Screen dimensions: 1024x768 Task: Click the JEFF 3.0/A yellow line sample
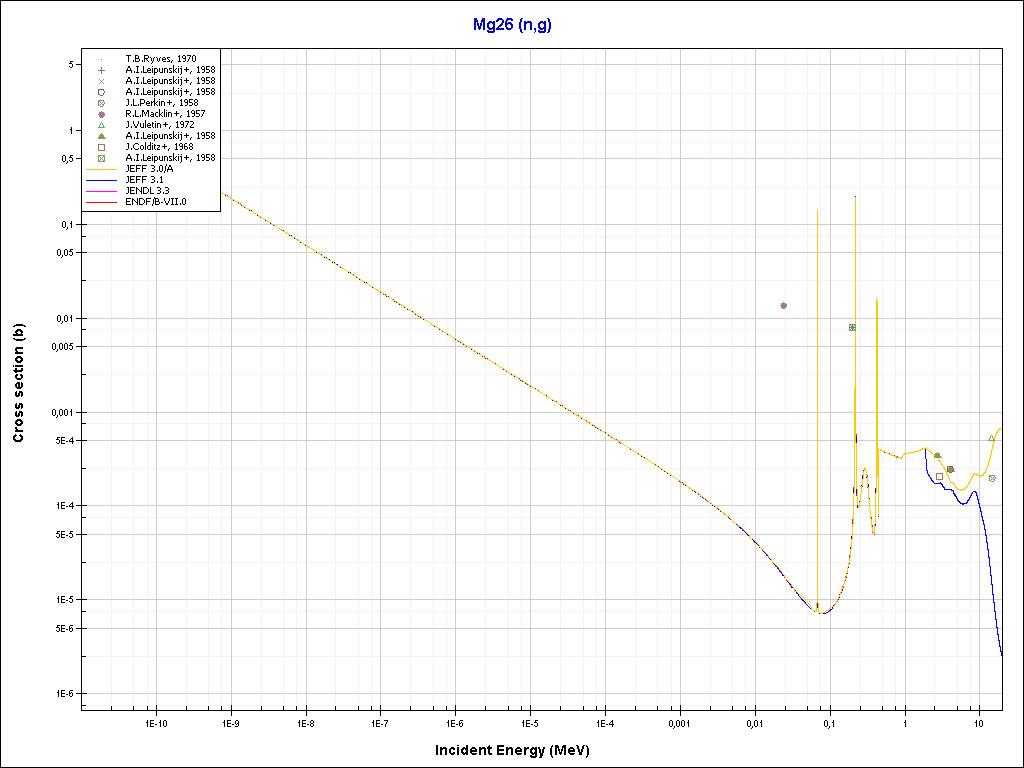(102, 169)
